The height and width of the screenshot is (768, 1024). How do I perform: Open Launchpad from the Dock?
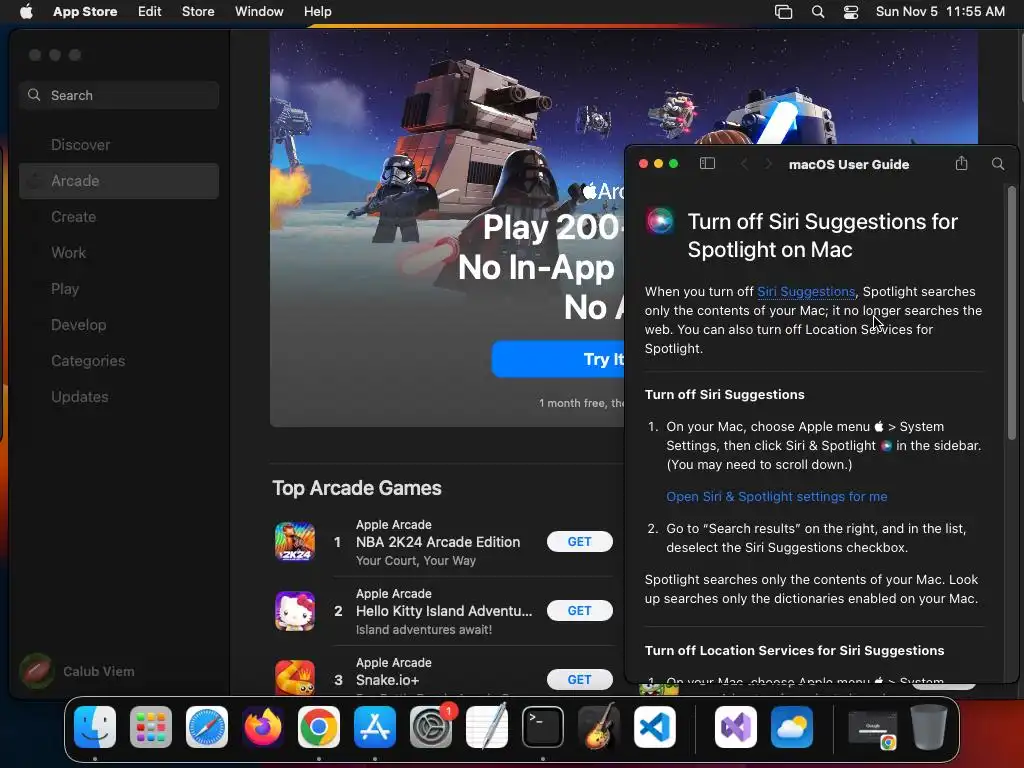151,727
